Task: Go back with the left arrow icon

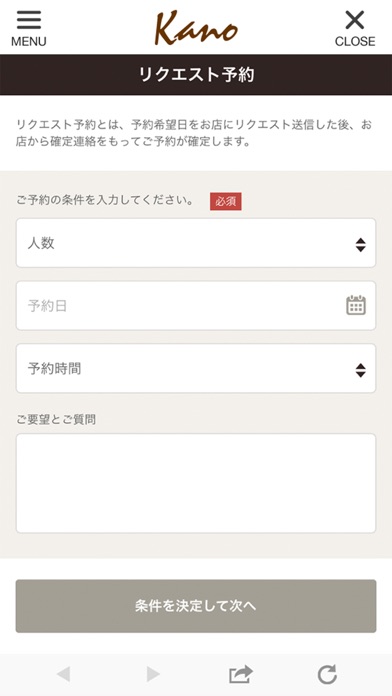Action: point(63,674)
